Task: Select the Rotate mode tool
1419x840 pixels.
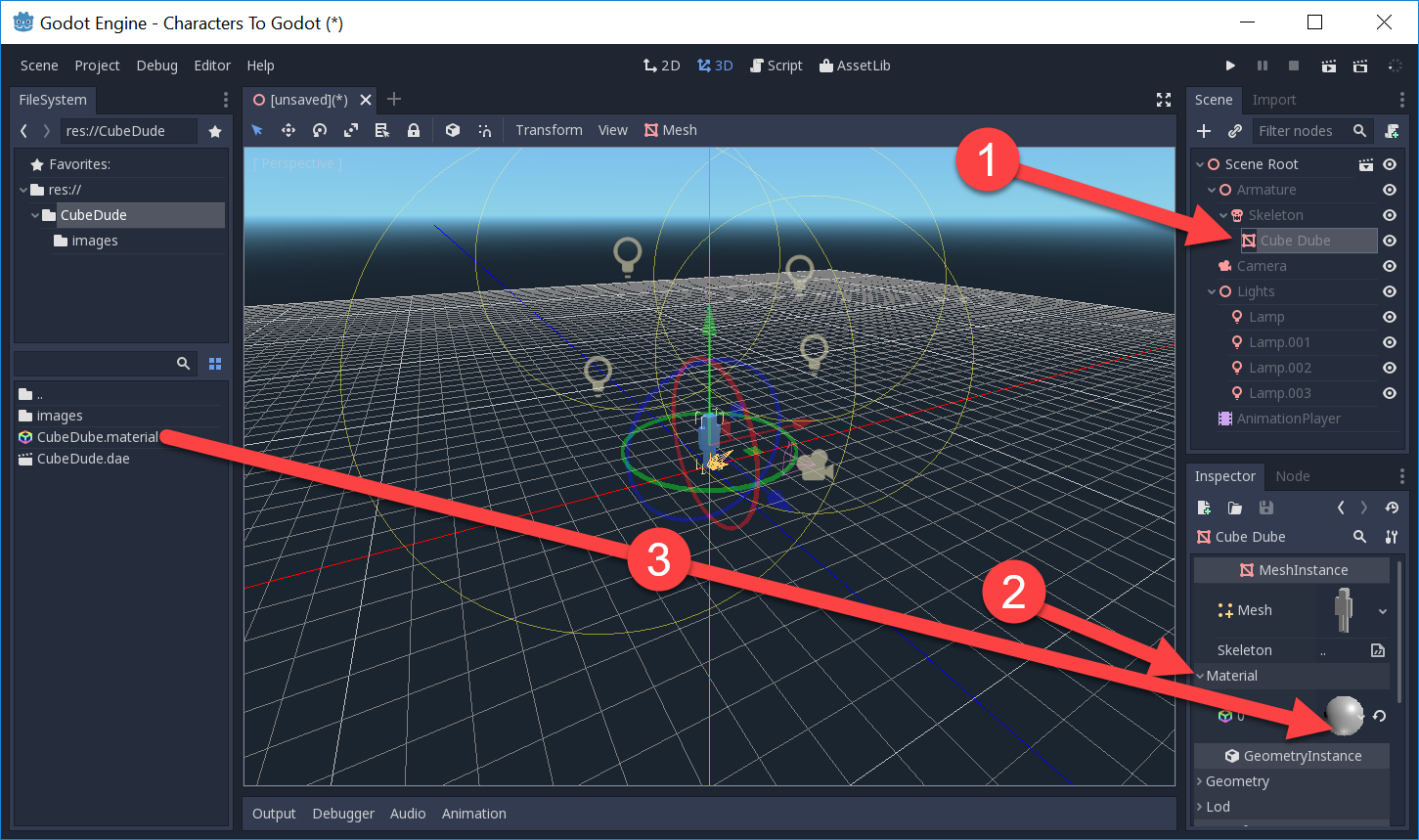Action: (320, 130)
